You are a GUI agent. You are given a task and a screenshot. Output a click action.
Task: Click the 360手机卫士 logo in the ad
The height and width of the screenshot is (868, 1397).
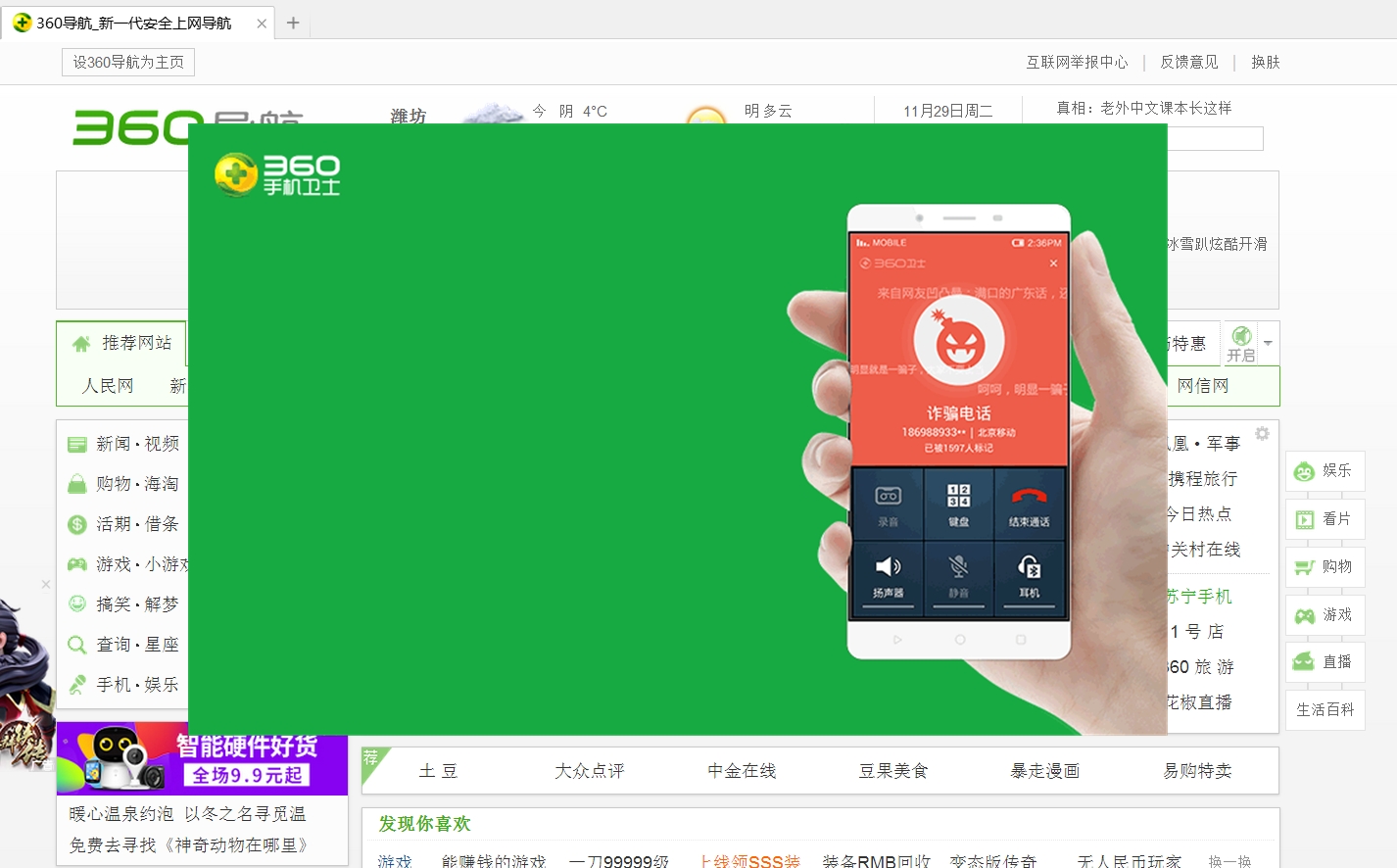pyautogui.click(x=277, y=175)
